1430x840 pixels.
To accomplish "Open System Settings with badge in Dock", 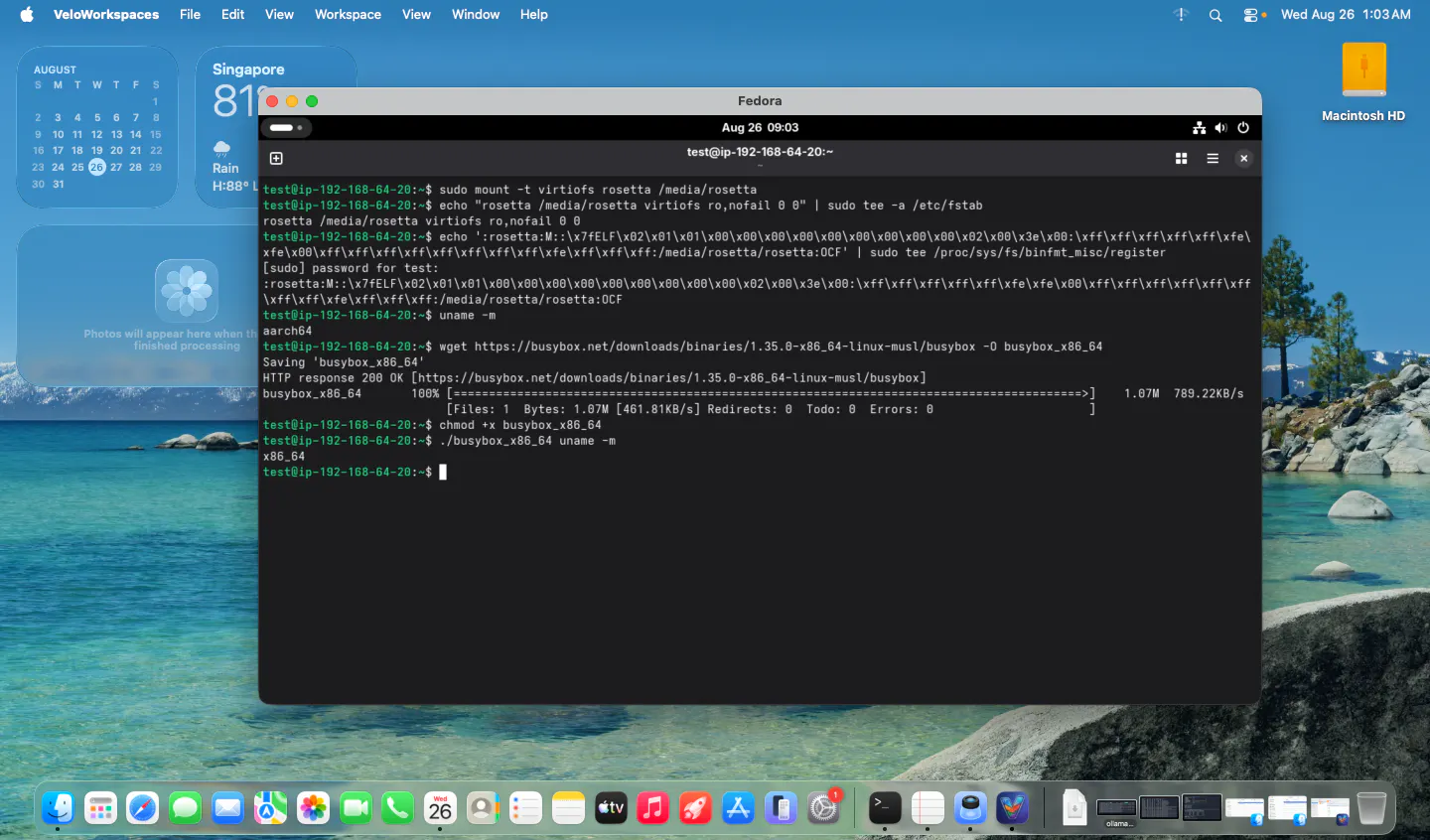I will [x=823, y=808].
